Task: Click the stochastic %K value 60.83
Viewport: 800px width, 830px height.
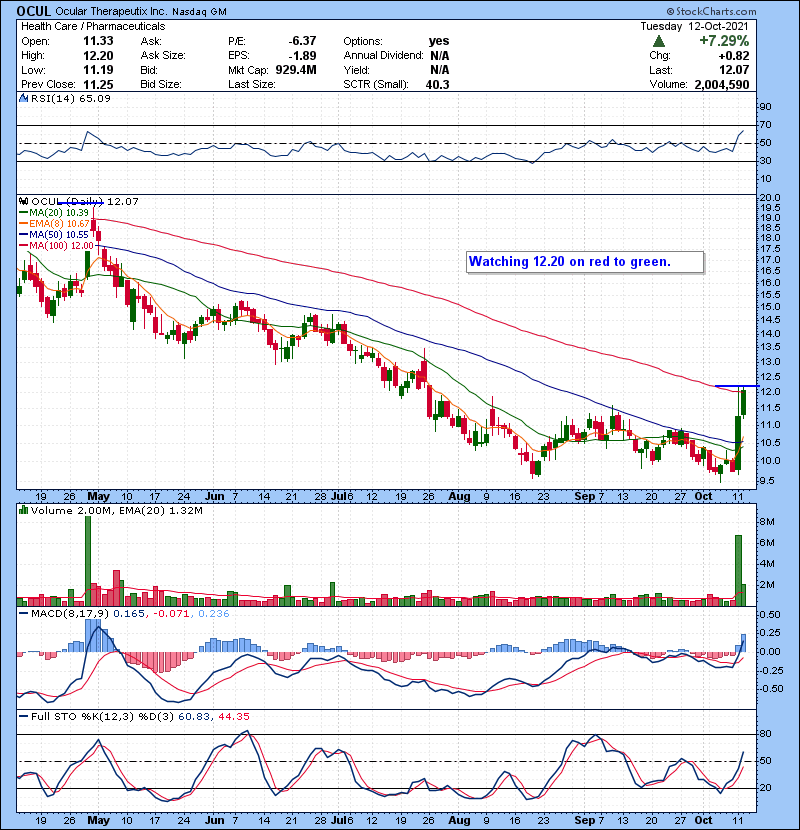Action: [194, 716]
